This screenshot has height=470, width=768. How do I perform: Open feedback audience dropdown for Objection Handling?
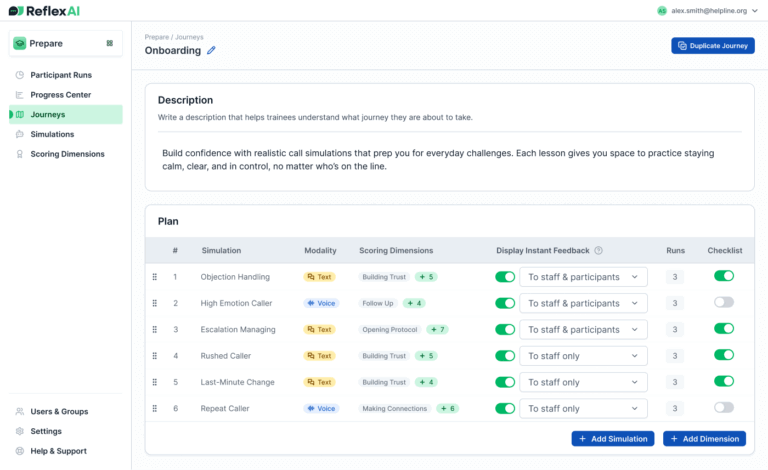583,277
